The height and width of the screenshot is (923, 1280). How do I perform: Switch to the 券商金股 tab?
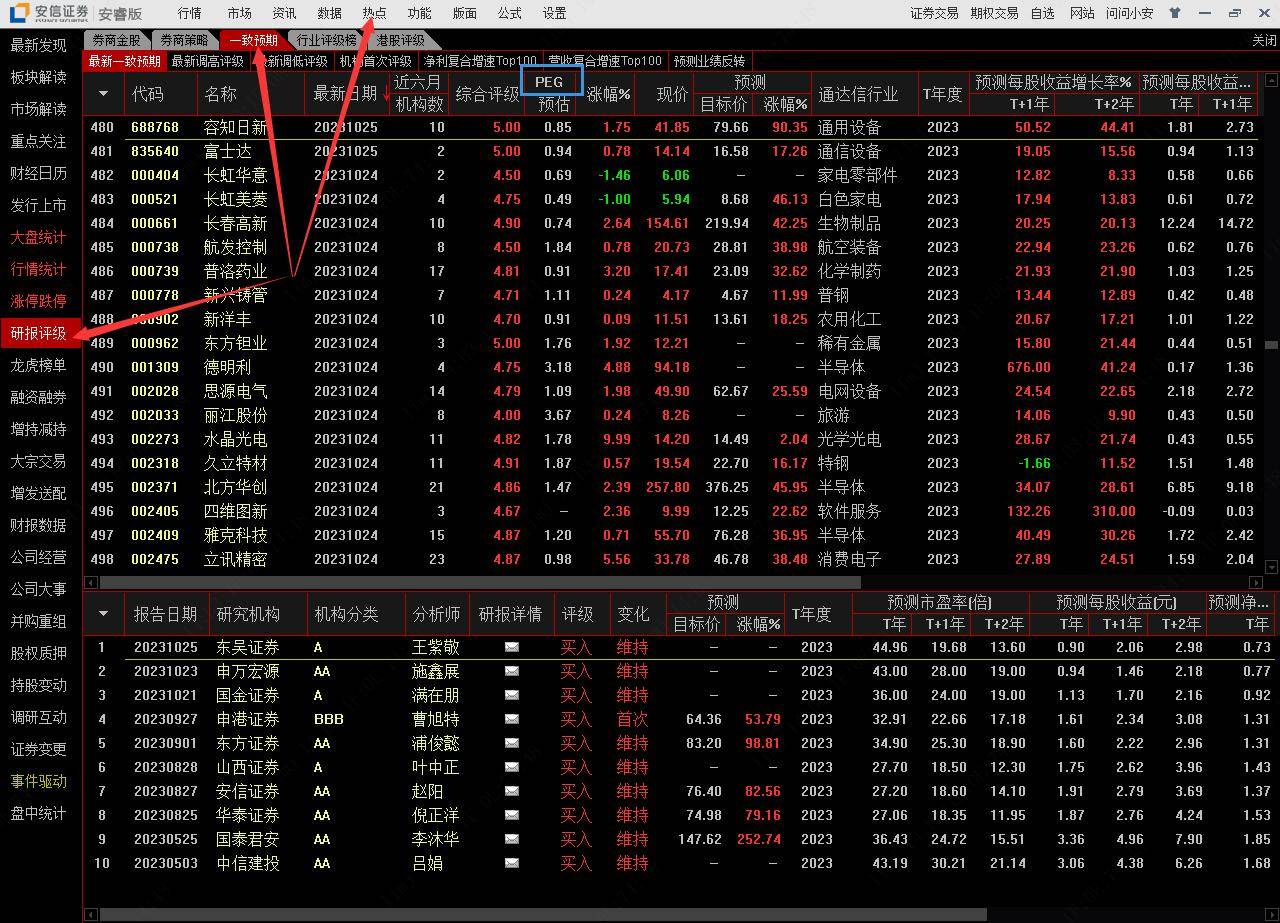[x=116, y=40]
